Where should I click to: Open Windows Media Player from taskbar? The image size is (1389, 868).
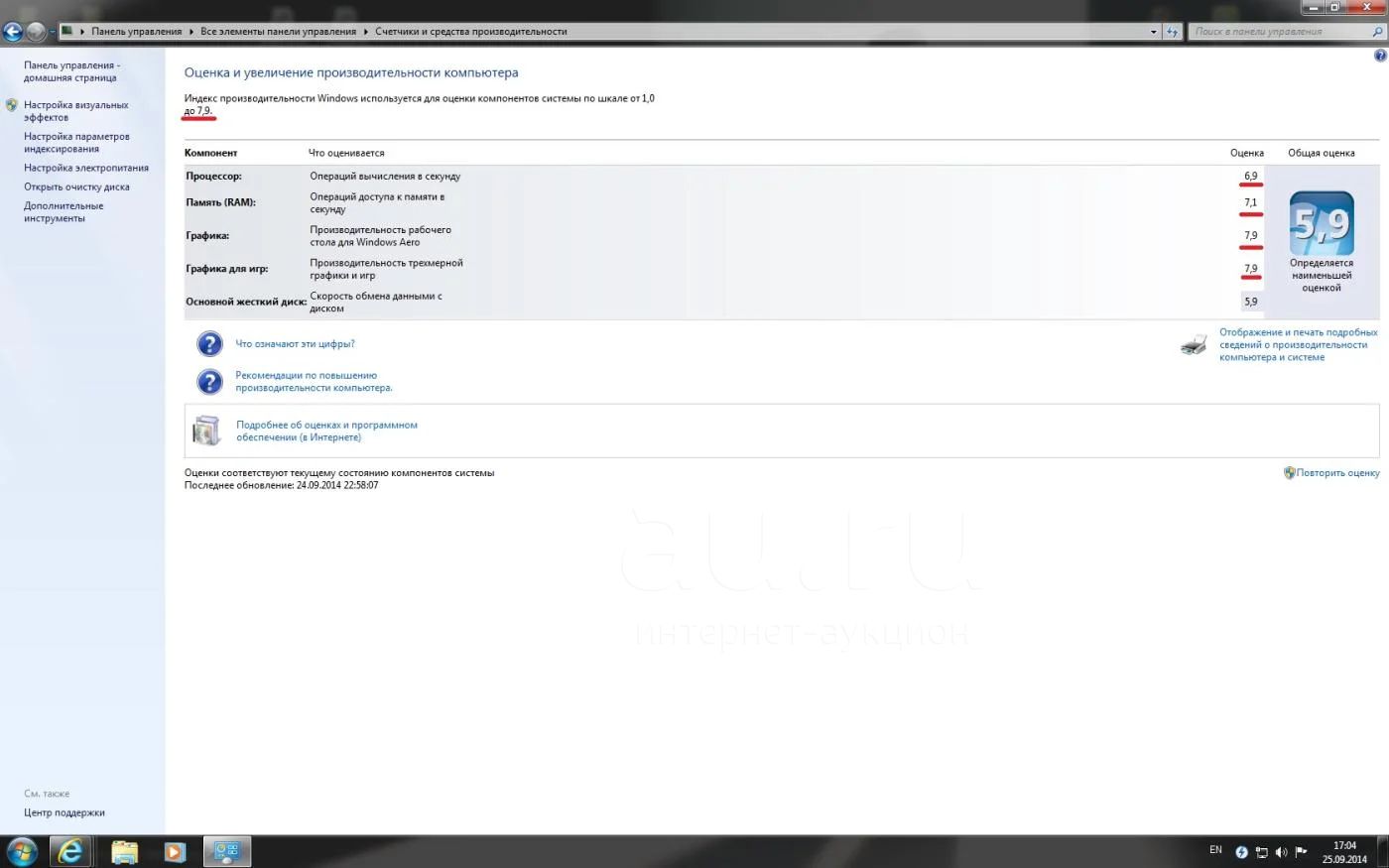tap(175, 851)
